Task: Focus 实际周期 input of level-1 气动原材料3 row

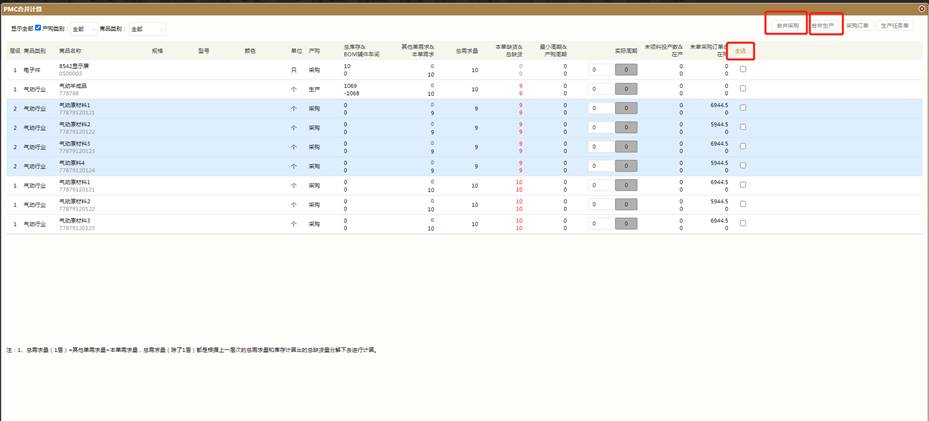Action: click(601, 224)
